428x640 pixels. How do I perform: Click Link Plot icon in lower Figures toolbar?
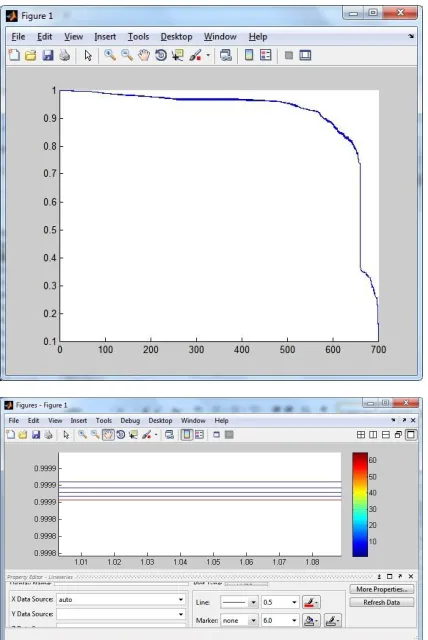(x=169, y=435)
